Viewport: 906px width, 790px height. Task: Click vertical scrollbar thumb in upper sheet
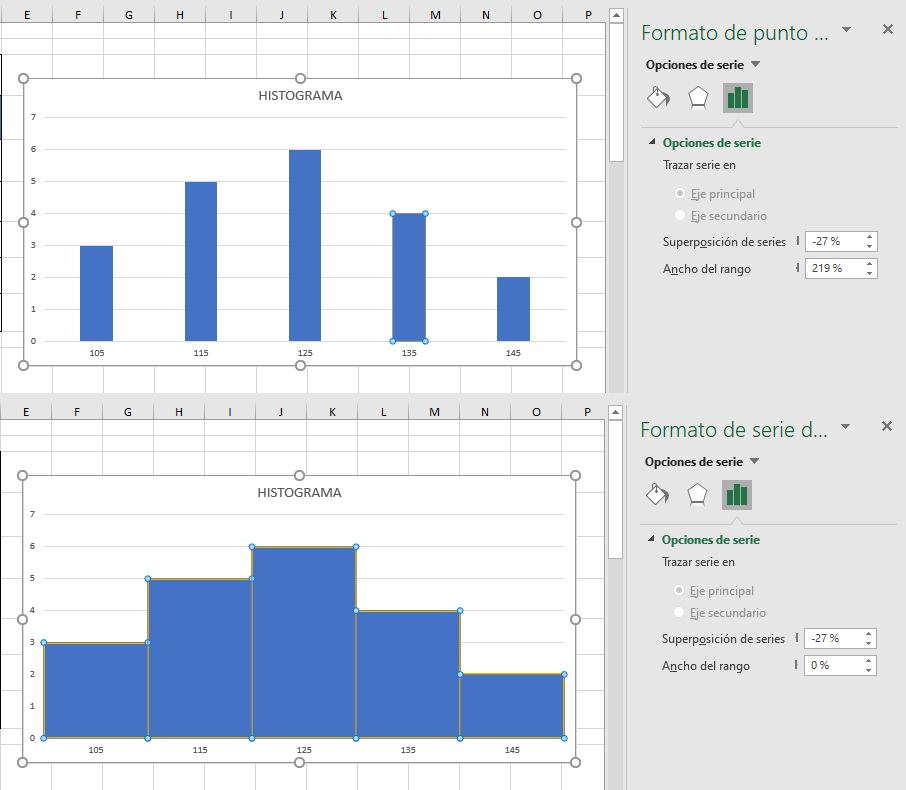pos(617,92)
